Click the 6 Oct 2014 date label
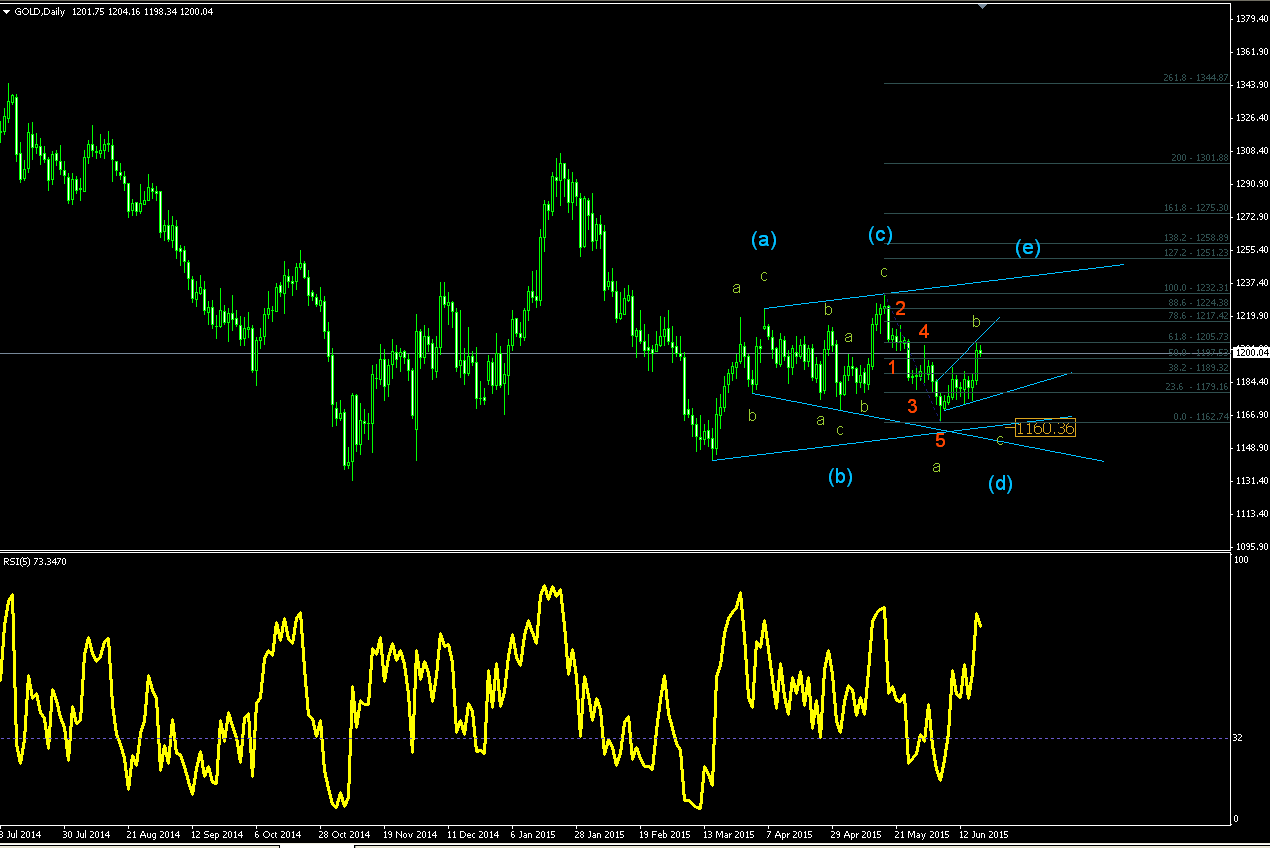This screenshot has height=848, width=1270. (277, 833)
